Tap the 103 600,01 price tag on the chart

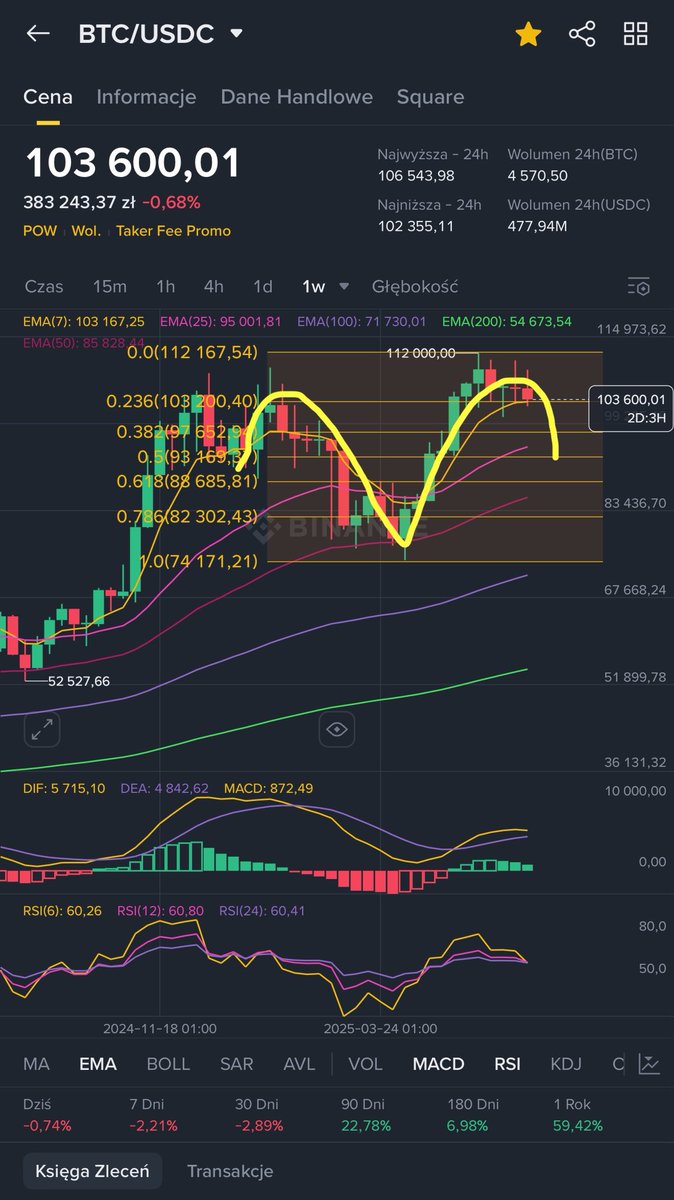[632, 407]
